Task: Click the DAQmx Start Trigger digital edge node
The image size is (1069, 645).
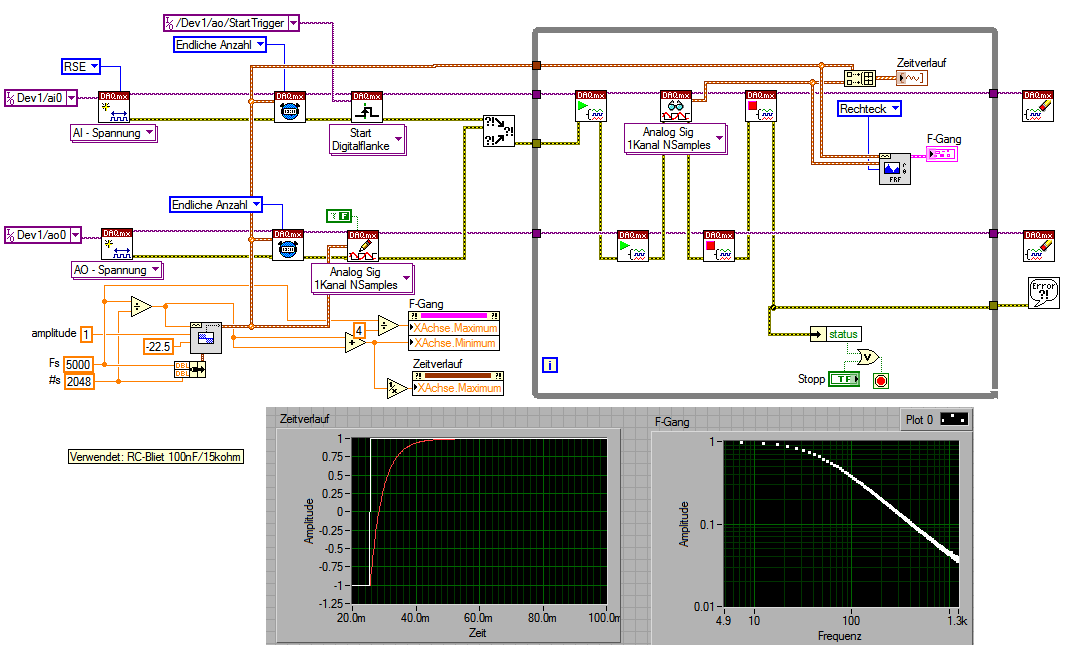Action: pyautogui.click(x=367, y=107)
